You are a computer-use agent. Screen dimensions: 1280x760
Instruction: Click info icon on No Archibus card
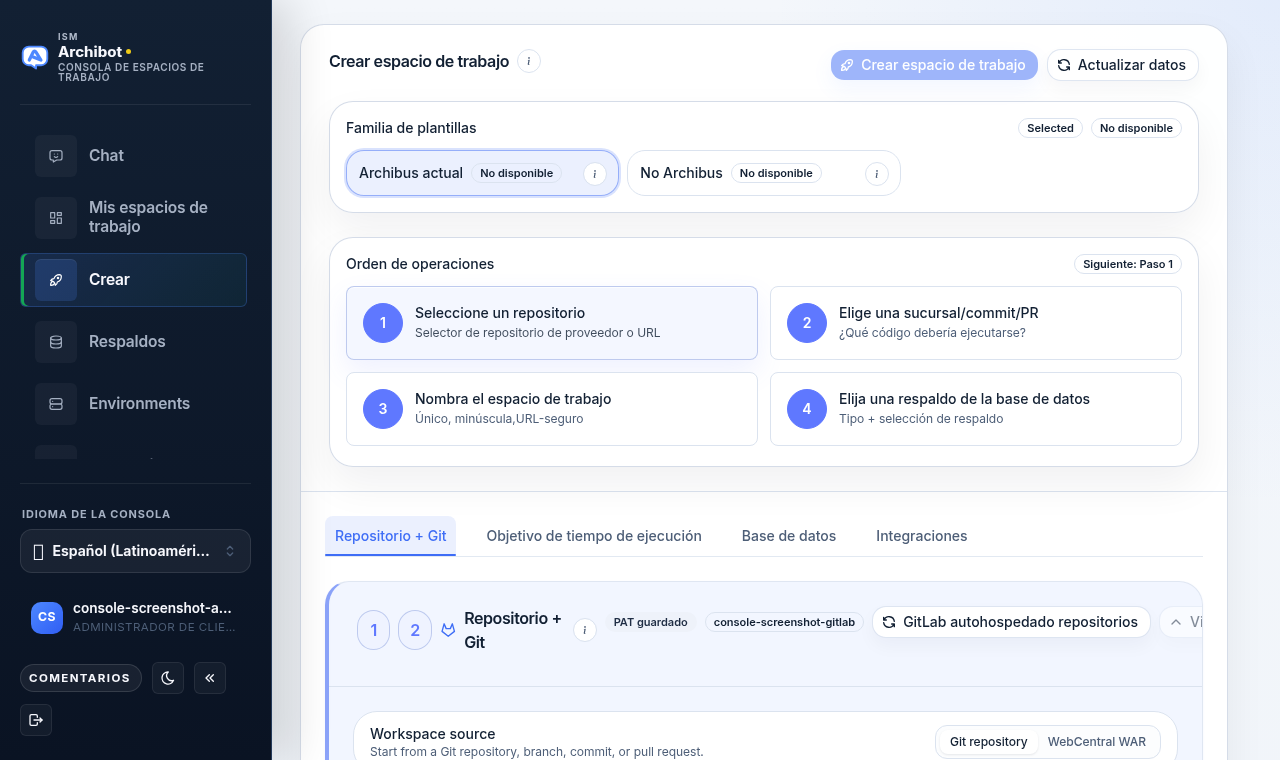tap(877, 174)
